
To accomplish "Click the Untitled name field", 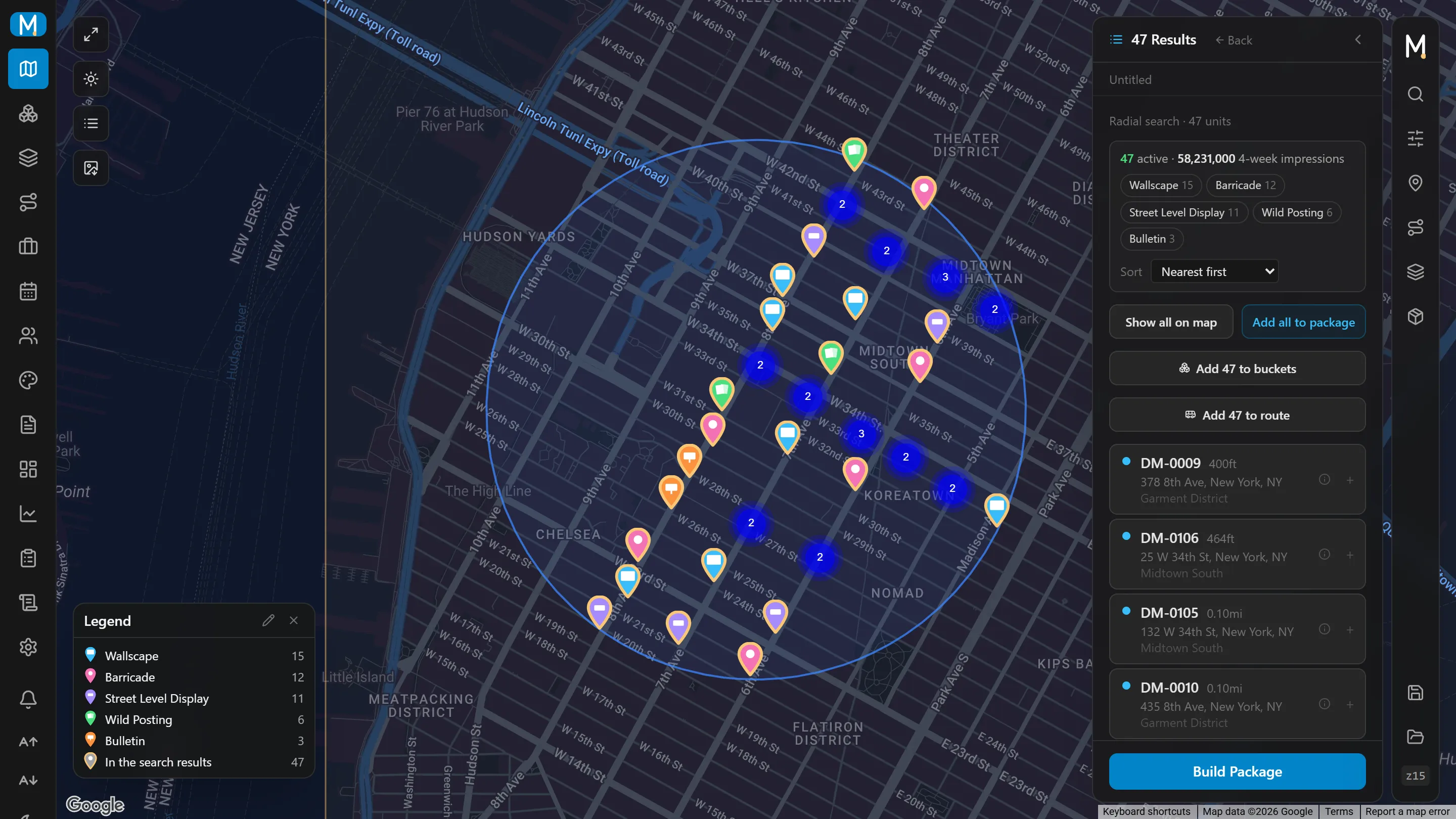I will pos(1237,80).
